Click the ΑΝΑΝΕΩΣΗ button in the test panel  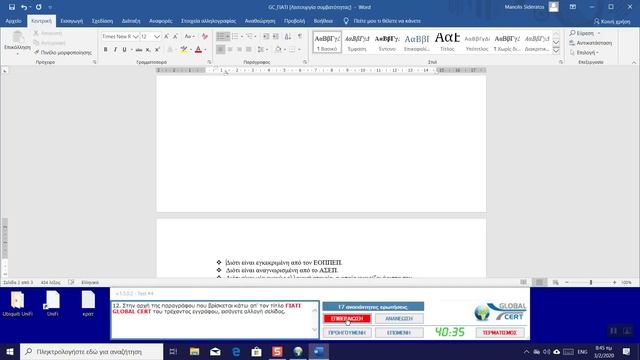399,318
